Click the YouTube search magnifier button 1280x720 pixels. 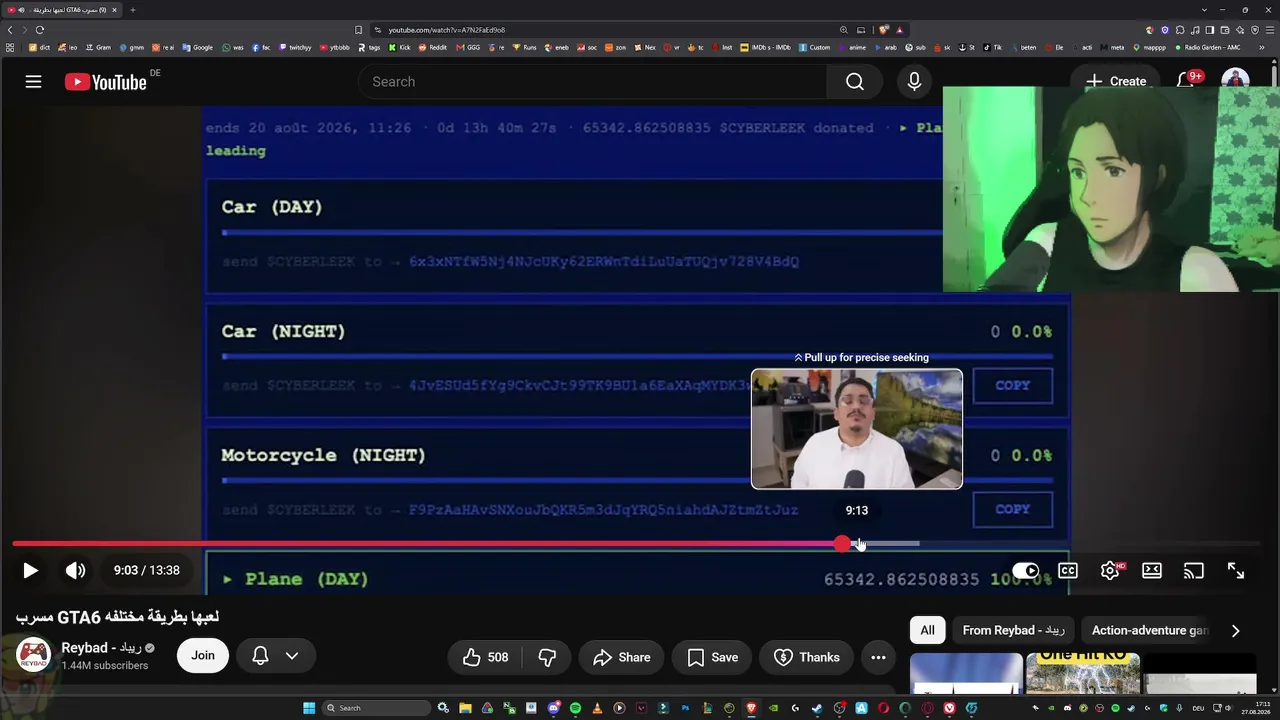point(854,82)
